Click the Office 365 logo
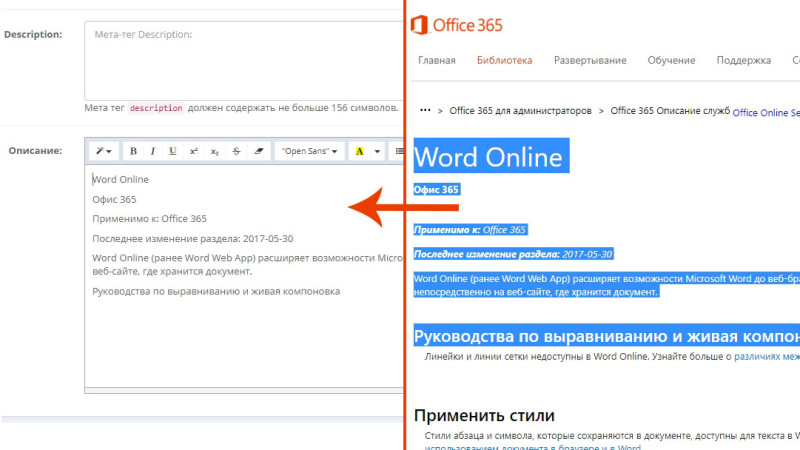The image size is (800, 450). [x=457, y=24]
